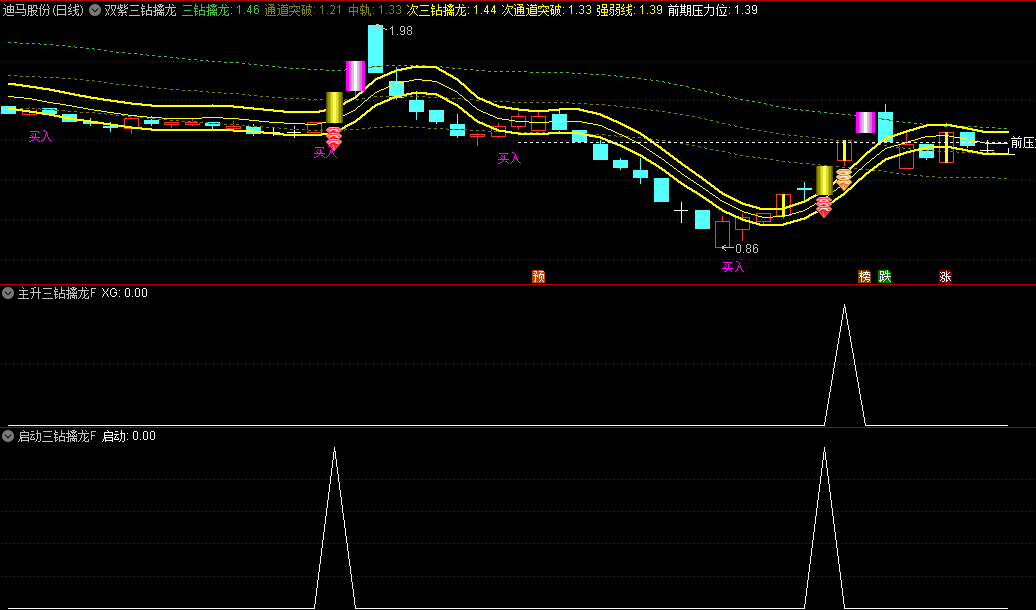Expand the 启动三钻擒龙F indicator panel menu
The image size is (1036, 610).
click(9, 436)
